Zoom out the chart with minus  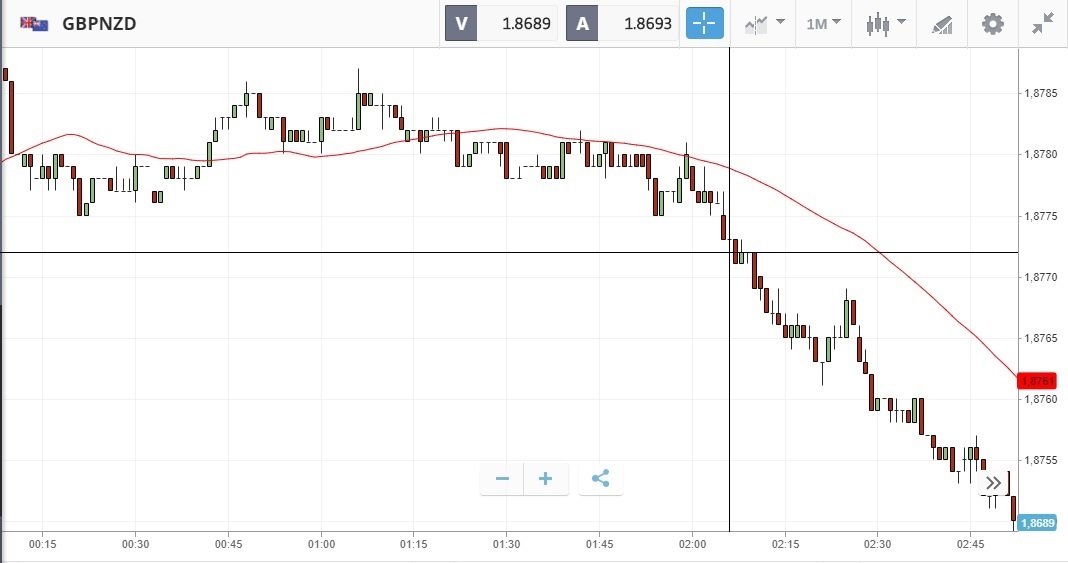pos(502,479)
